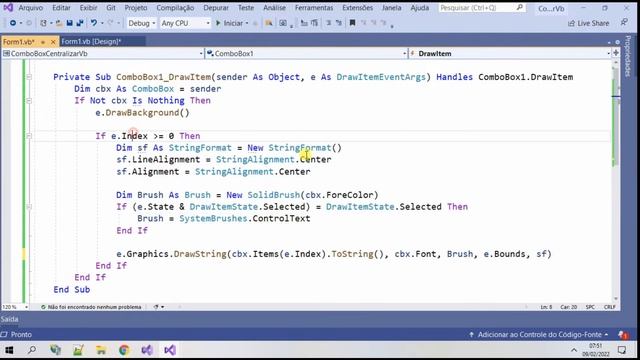Open the Propriedades side panel tab
Screen dimensions: 640x360
pyautogui.click(x=628, y=56)
